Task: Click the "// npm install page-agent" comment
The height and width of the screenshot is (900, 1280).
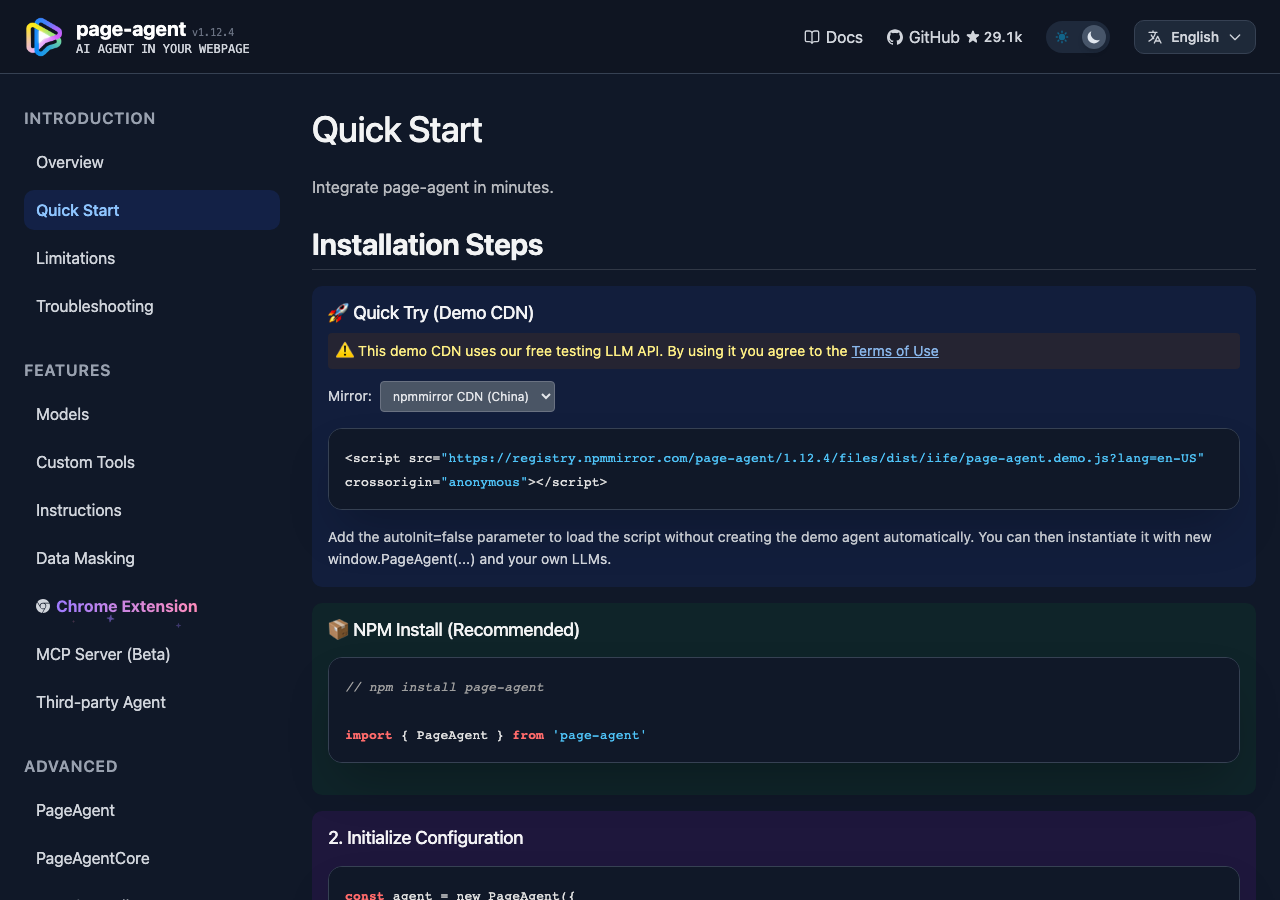Action: [445, 687]
